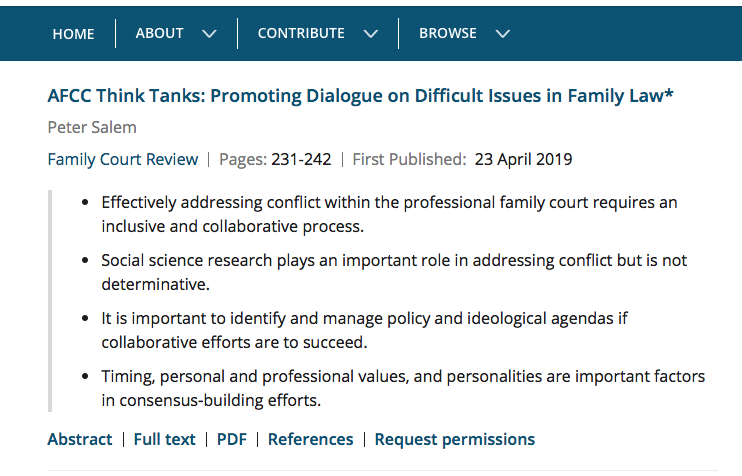The width and height of the screenshot is (742, 476).
Task: Open the Full text link
Action: (x=165, y=439)
